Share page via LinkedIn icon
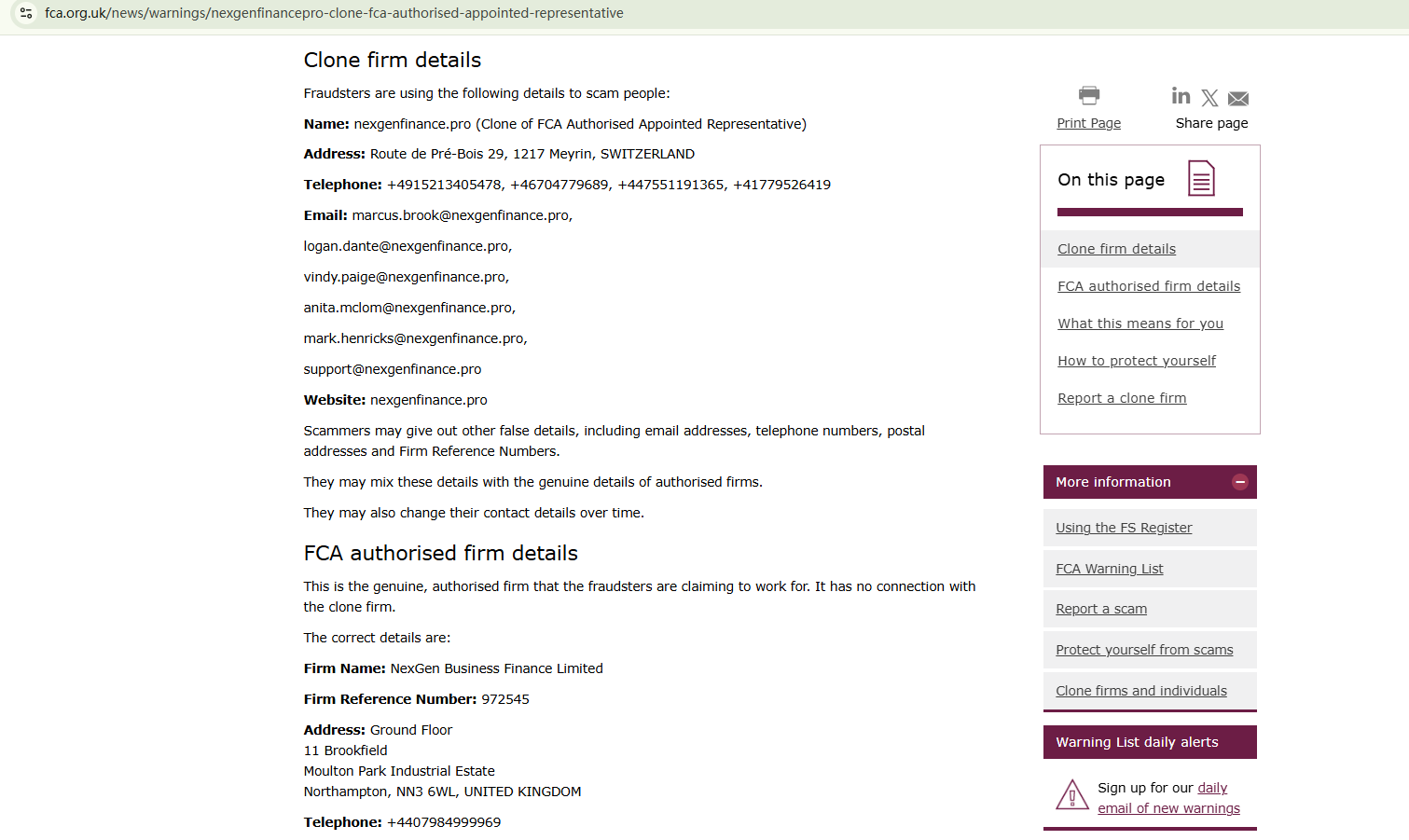The width and height of the screenshot is (1409, 840). tap(1181, 96)
